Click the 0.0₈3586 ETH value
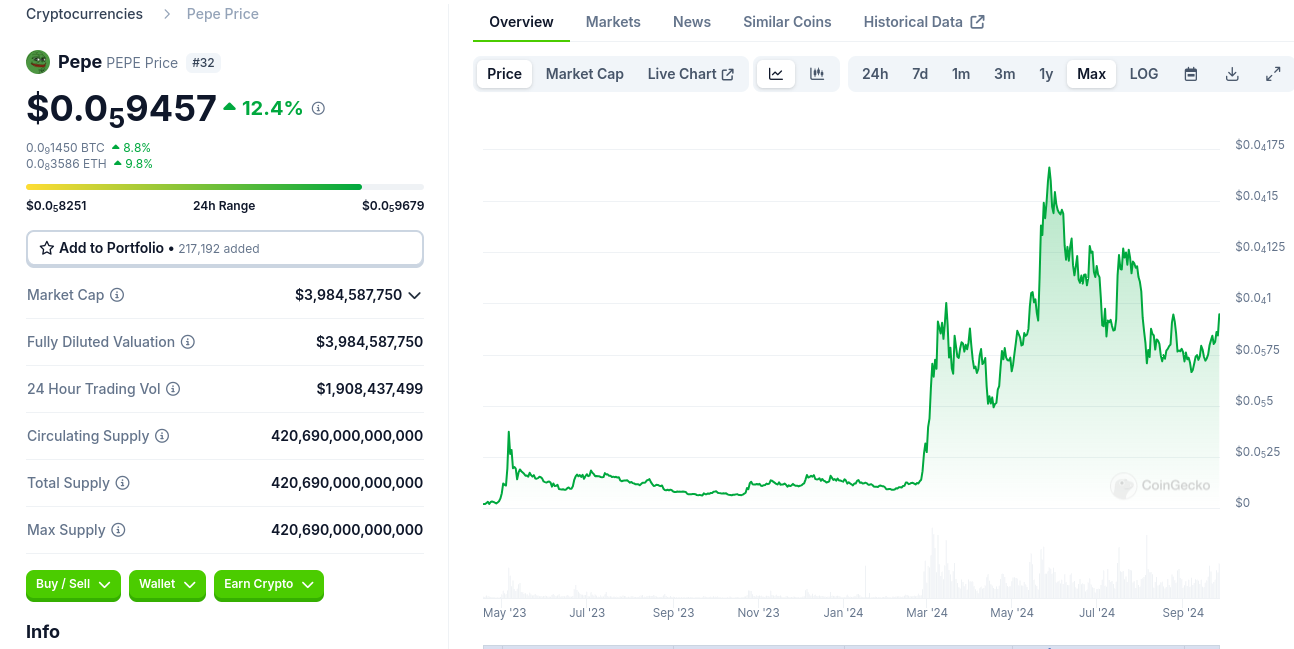The width and height of the screenshot is (1294, 649). point(66,163)
